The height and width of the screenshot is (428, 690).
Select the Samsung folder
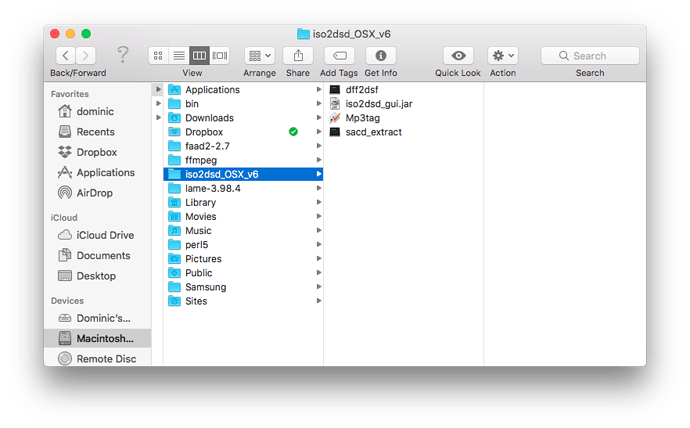click(x=243, y=287)
